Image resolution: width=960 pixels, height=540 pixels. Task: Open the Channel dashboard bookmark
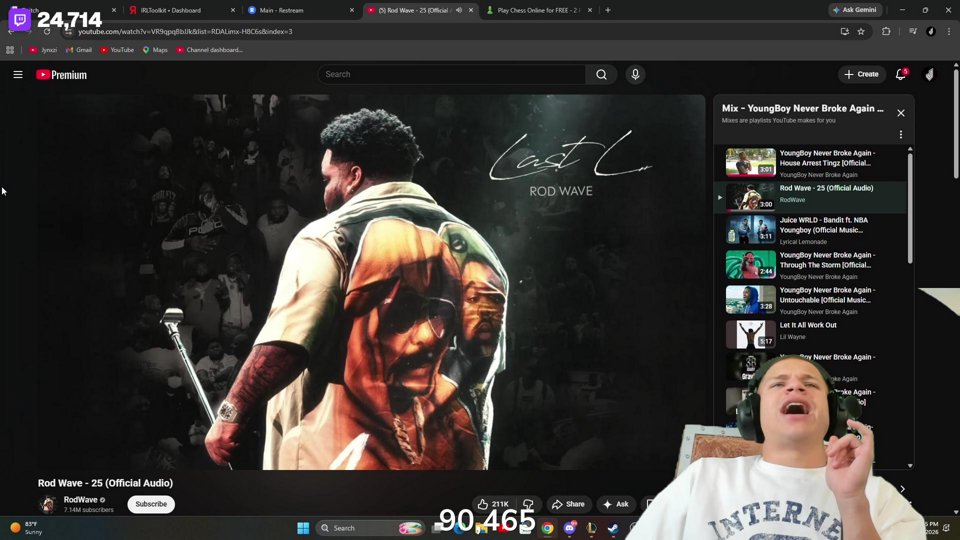tap(209, 50)
